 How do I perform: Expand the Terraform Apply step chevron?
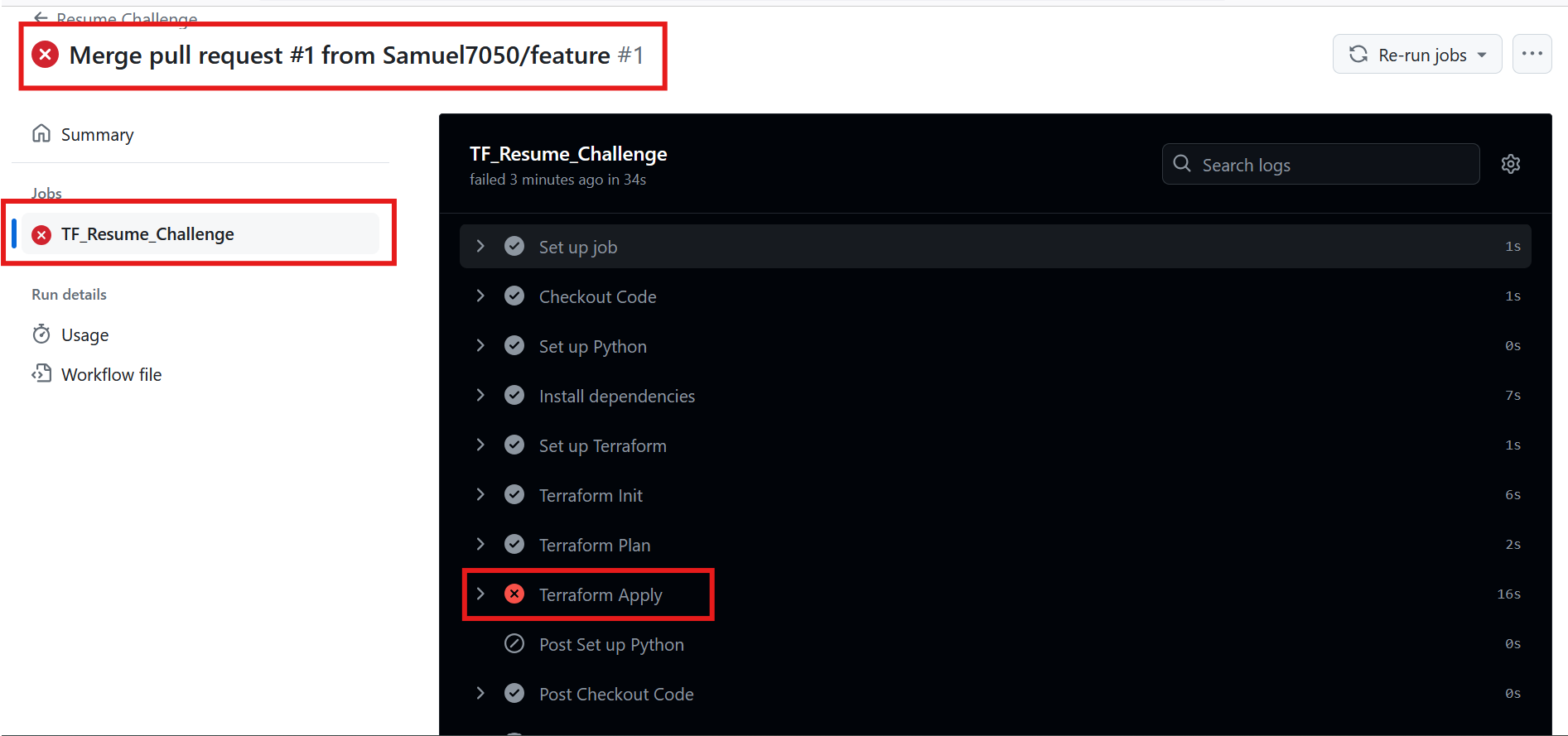pos(480,594)
